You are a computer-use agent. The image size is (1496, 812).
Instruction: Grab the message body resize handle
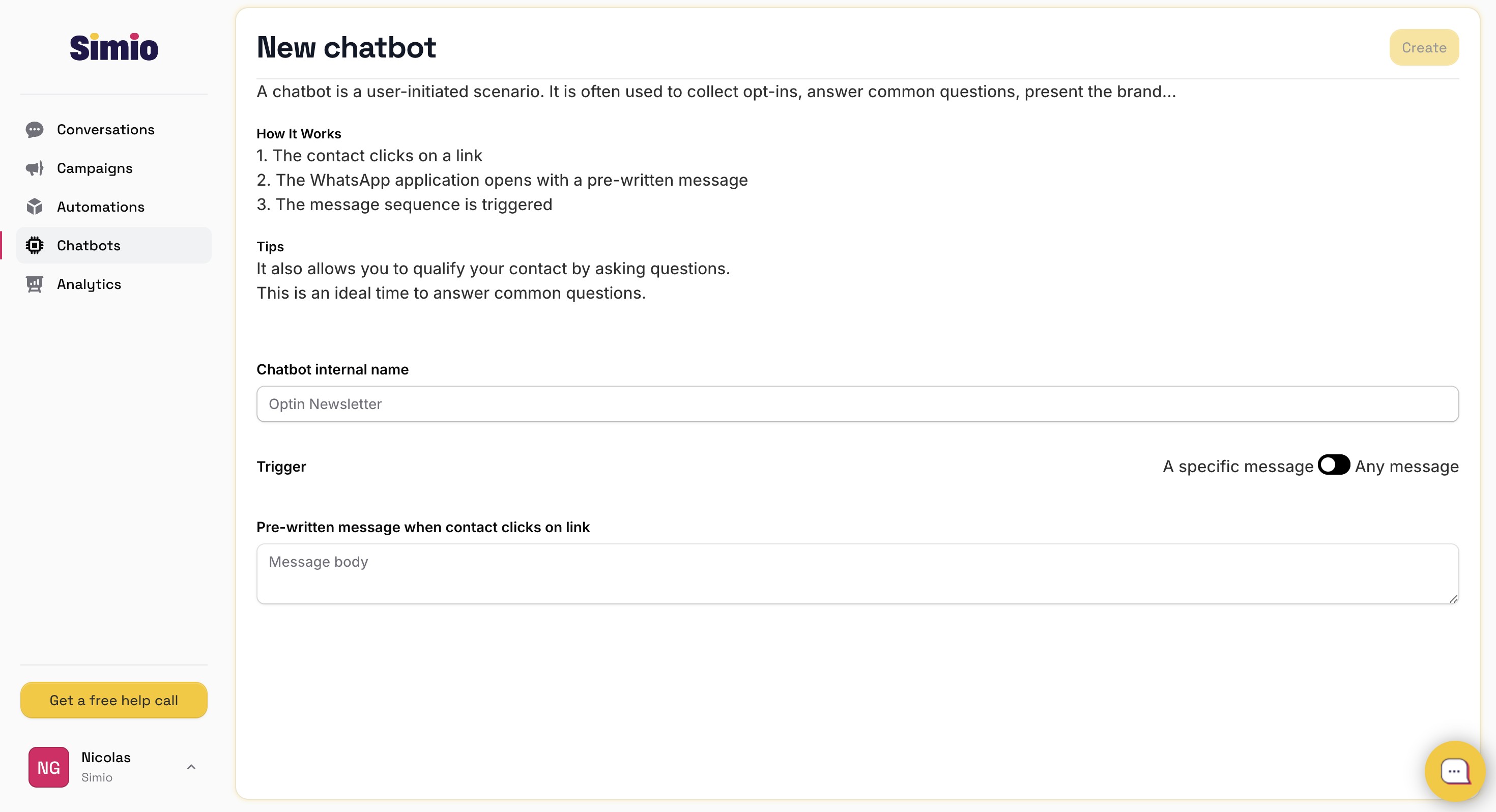click(x=1453, y=599)
